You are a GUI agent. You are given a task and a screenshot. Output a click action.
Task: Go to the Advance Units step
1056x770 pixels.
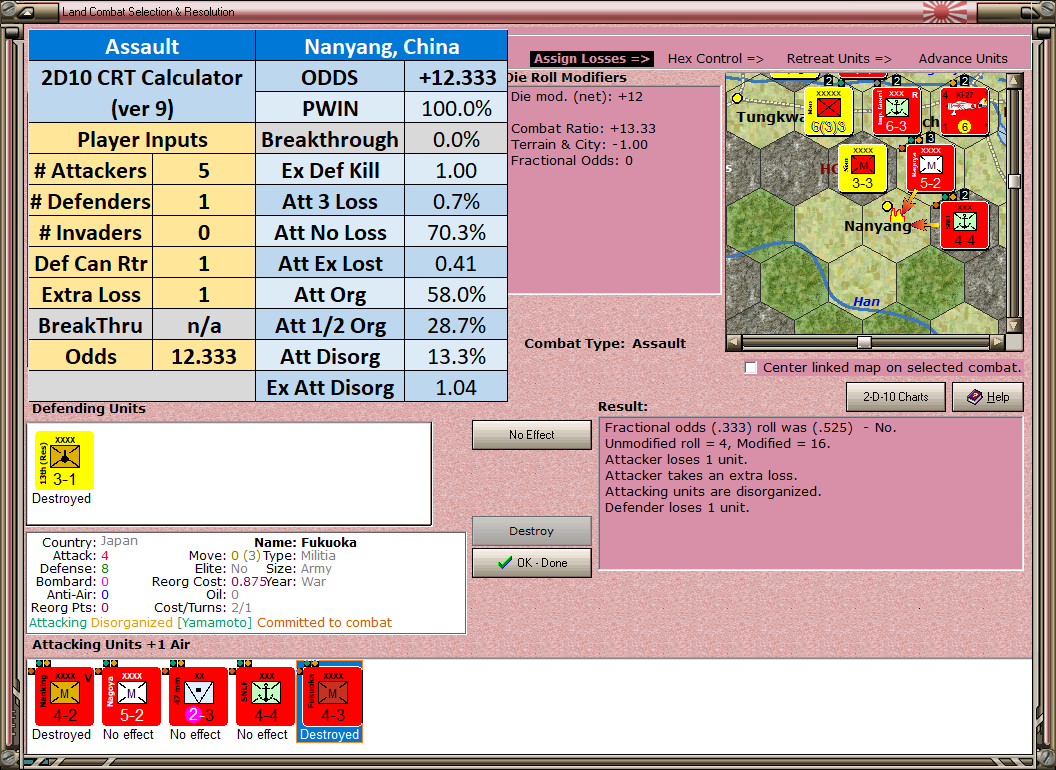point(963,59)
